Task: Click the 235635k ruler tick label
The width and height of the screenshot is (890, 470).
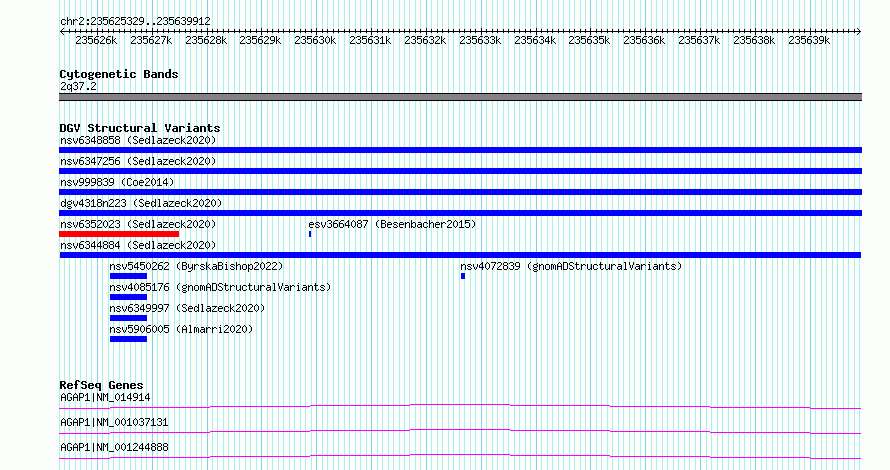Action: 589,40
